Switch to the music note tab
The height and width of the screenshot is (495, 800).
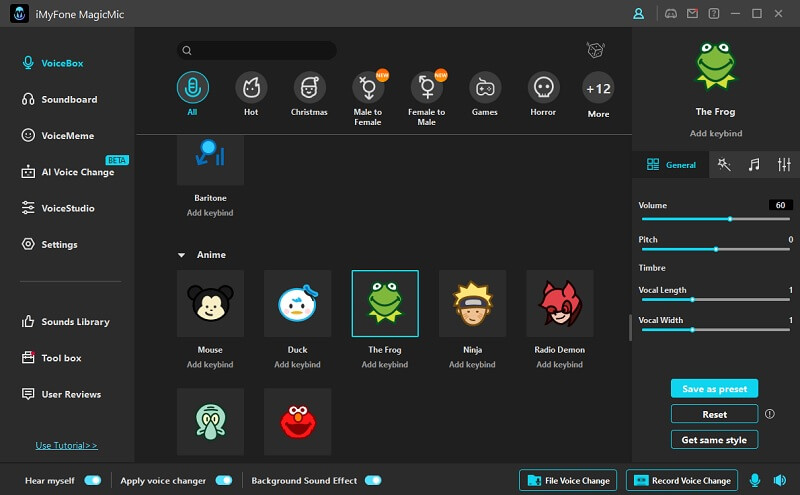tap(754, 164)
